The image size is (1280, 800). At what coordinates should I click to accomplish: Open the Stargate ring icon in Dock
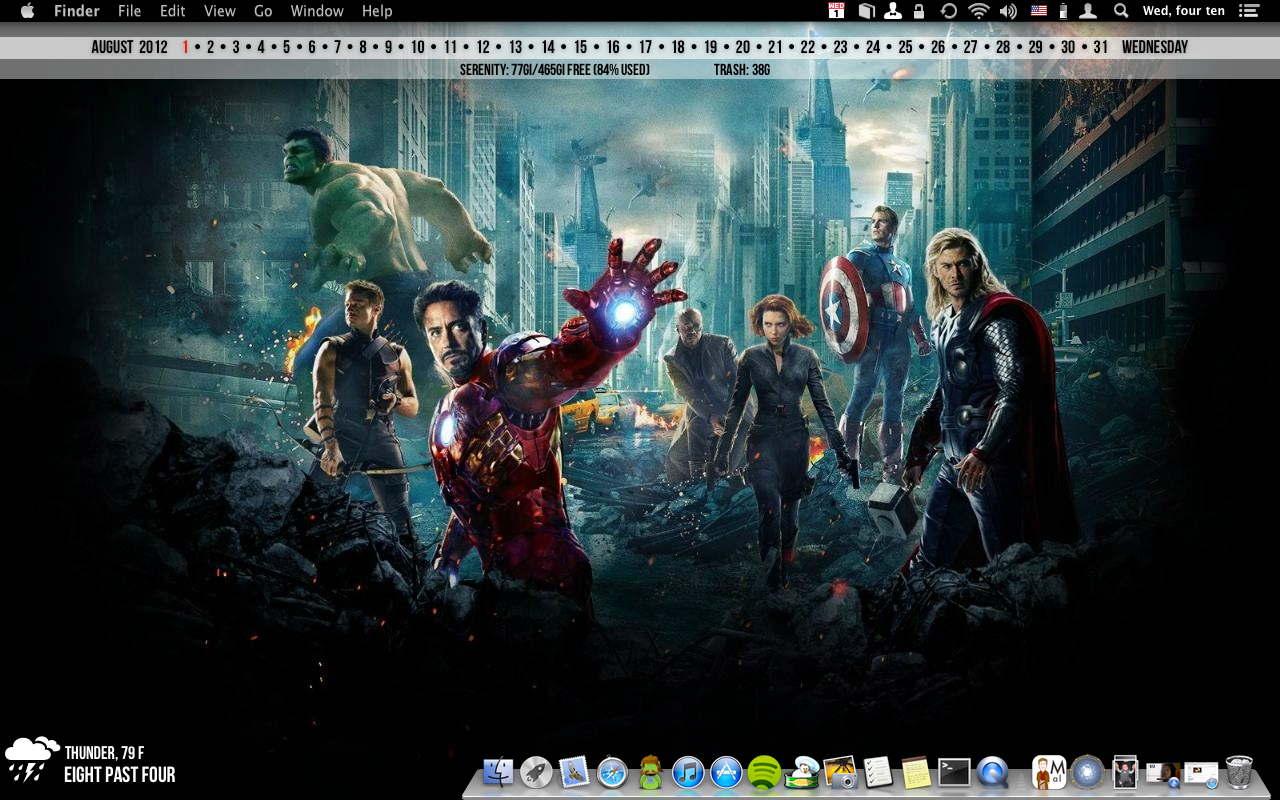click(1087, 772)
